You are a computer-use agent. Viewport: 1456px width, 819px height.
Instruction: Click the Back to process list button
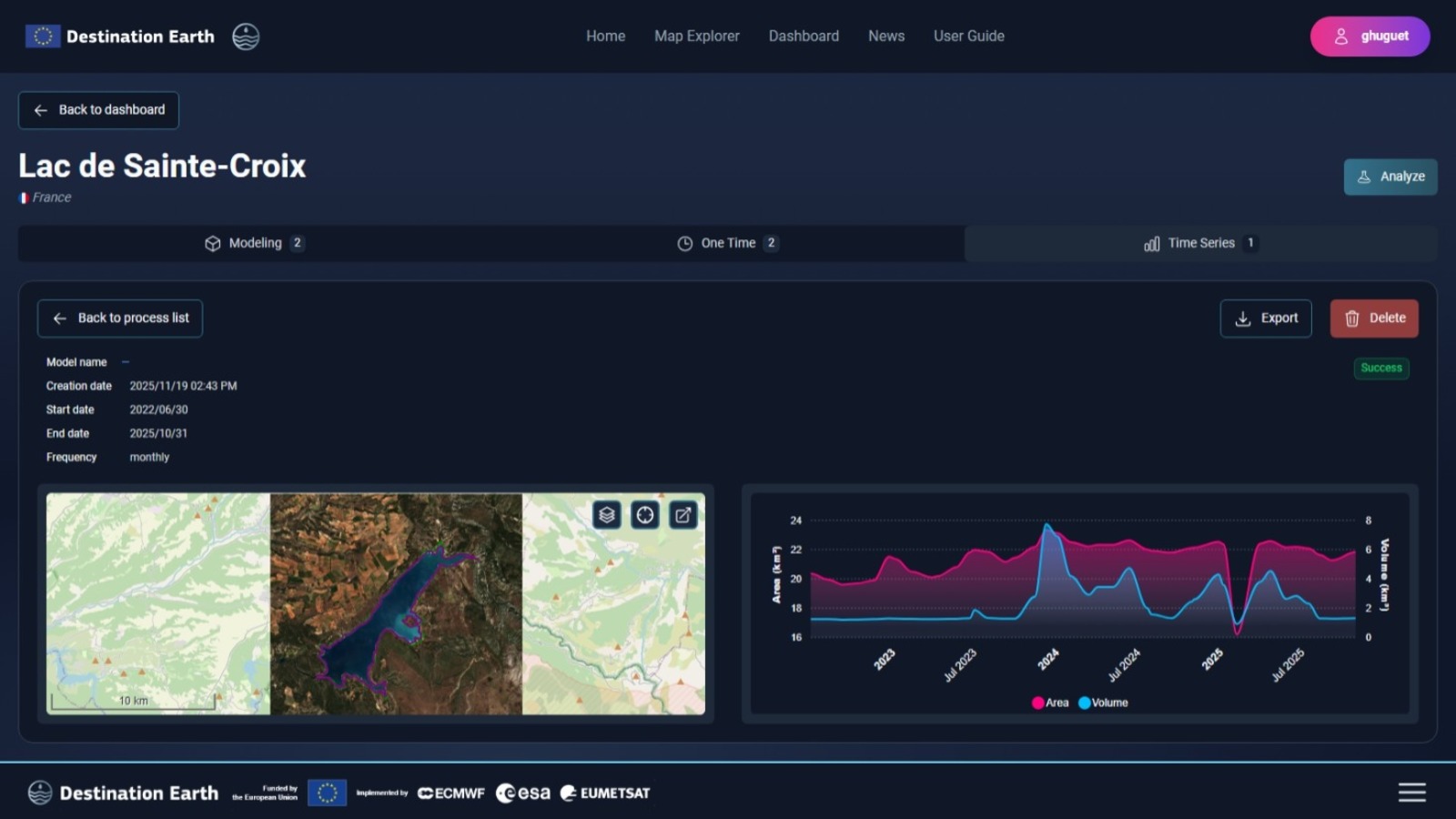(x=120, y=318)
